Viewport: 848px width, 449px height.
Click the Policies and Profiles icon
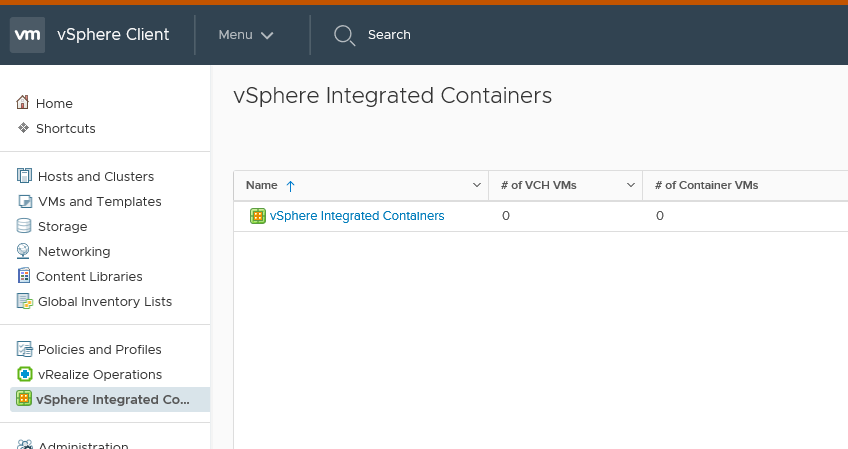click(24, 349)
